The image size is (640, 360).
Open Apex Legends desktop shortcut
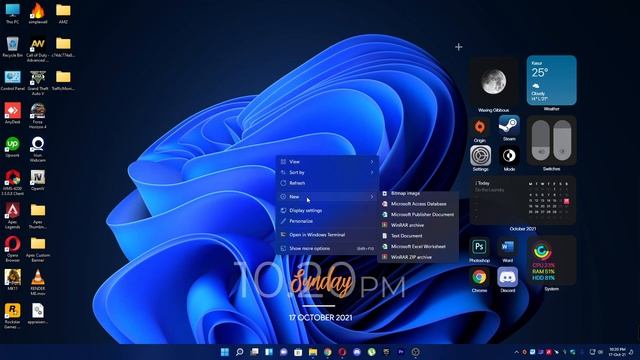pos(12,216)
